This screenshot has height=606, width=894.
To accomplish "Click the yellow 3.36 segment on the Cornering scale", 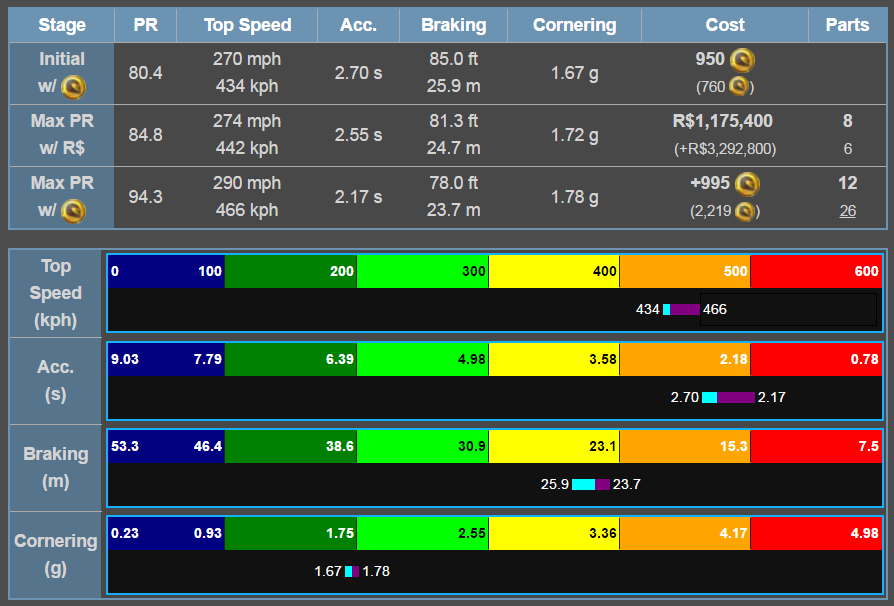I will pos(554,533).
